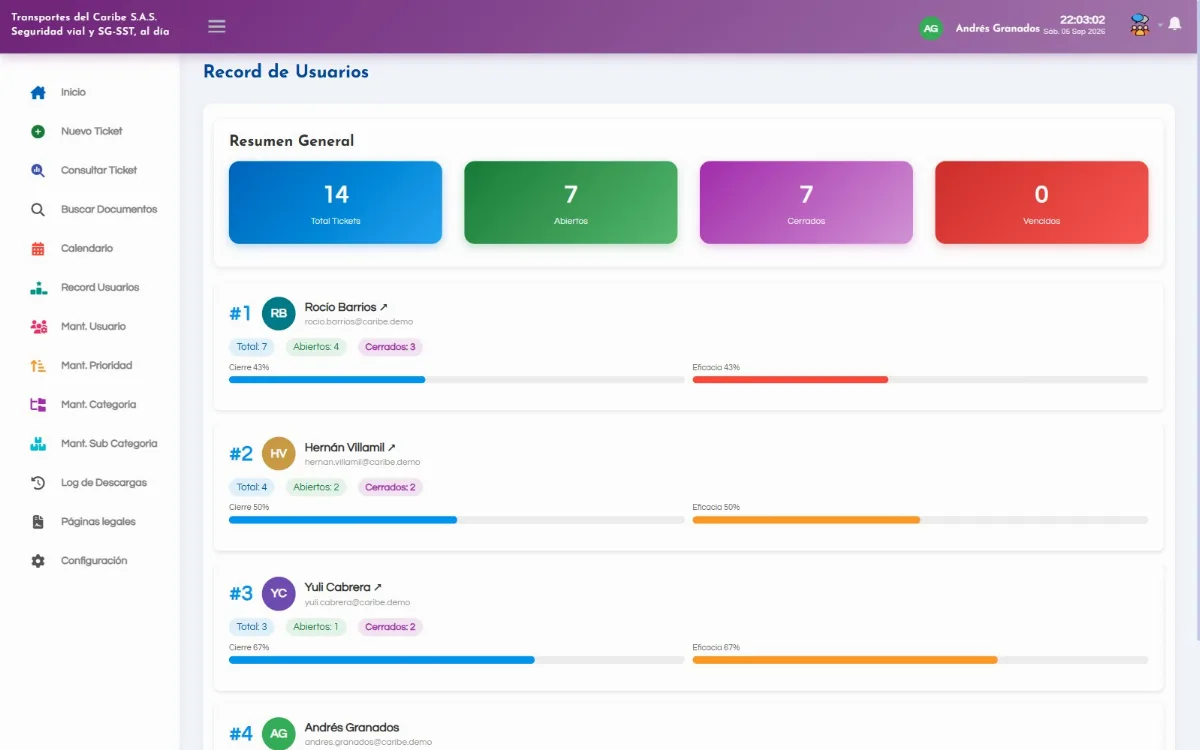Viewport: 1200px width, 750px height.
Task: Click Hernán Villamil orange Eficacia 50% bar
Action: [x=806, y=520]
